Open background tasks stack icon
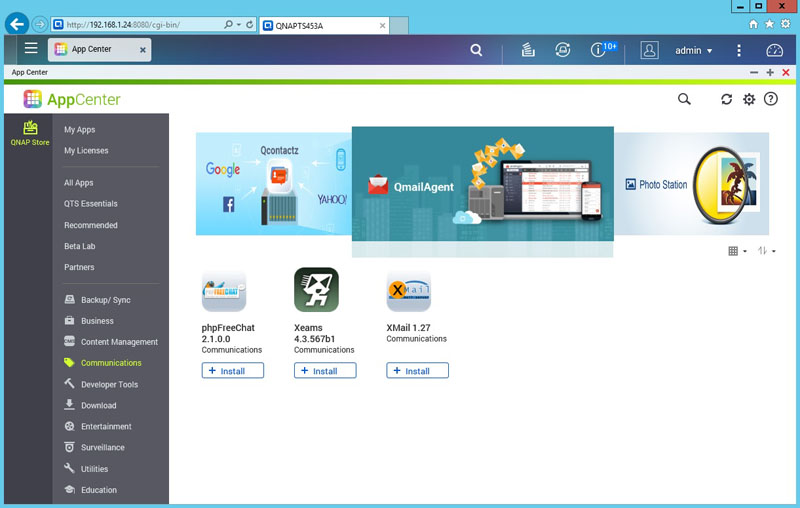This screenshot has height=508, width=800. click(x=528, y=50)
